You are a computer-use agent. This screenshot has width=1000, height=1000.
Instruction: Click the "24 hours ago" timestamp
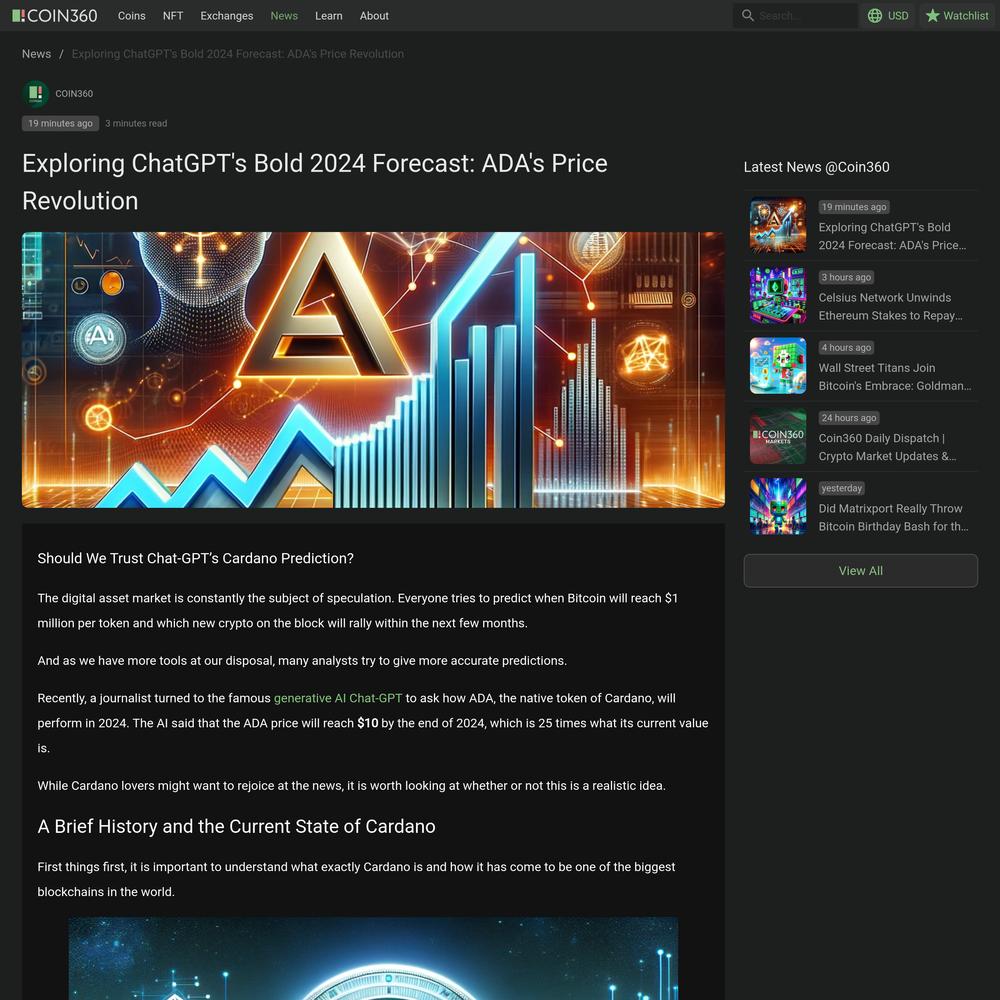coord(849,418)
